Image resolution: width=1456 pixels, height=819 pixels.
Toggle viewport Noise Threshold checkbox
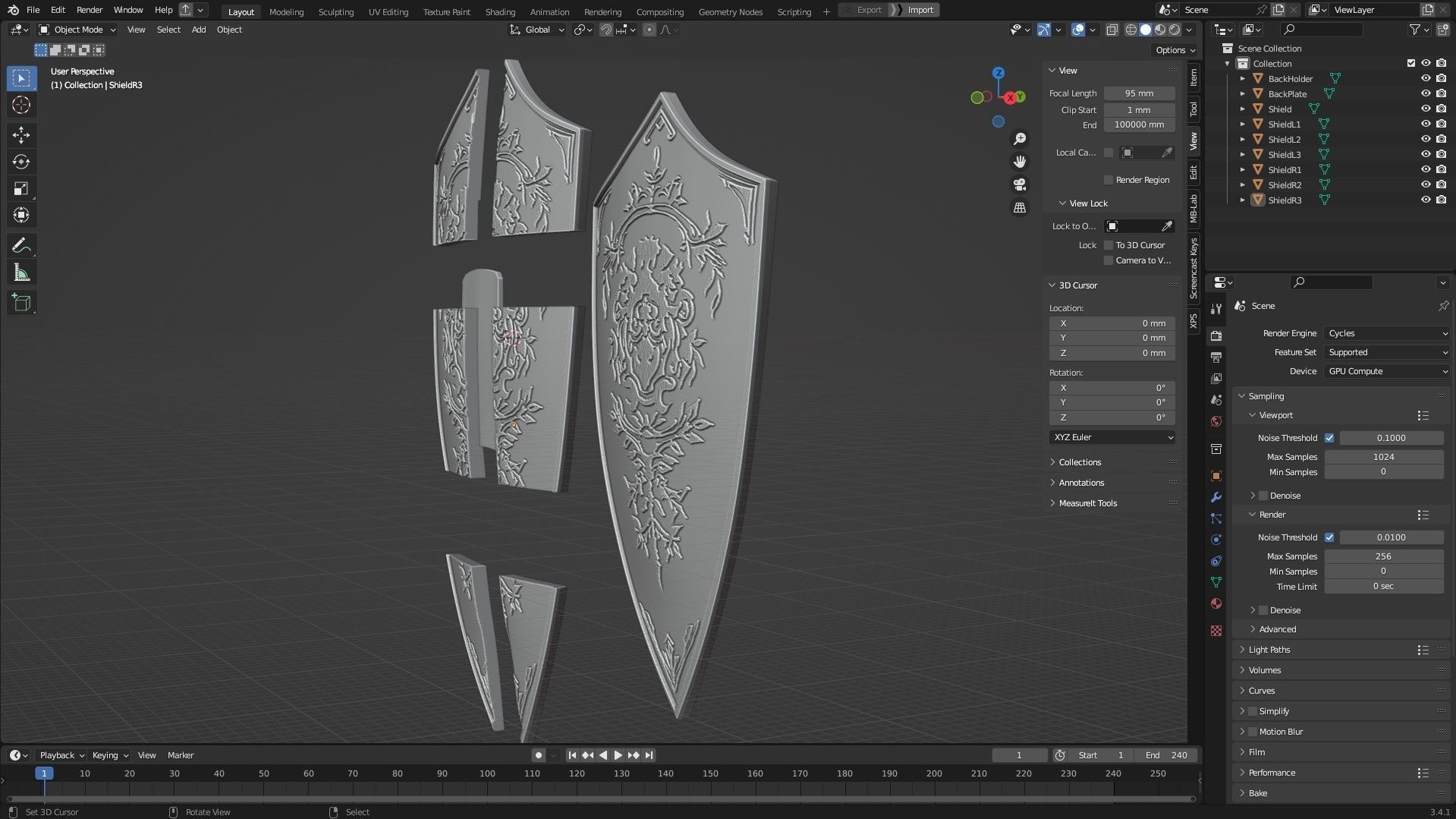point(1329,438)
